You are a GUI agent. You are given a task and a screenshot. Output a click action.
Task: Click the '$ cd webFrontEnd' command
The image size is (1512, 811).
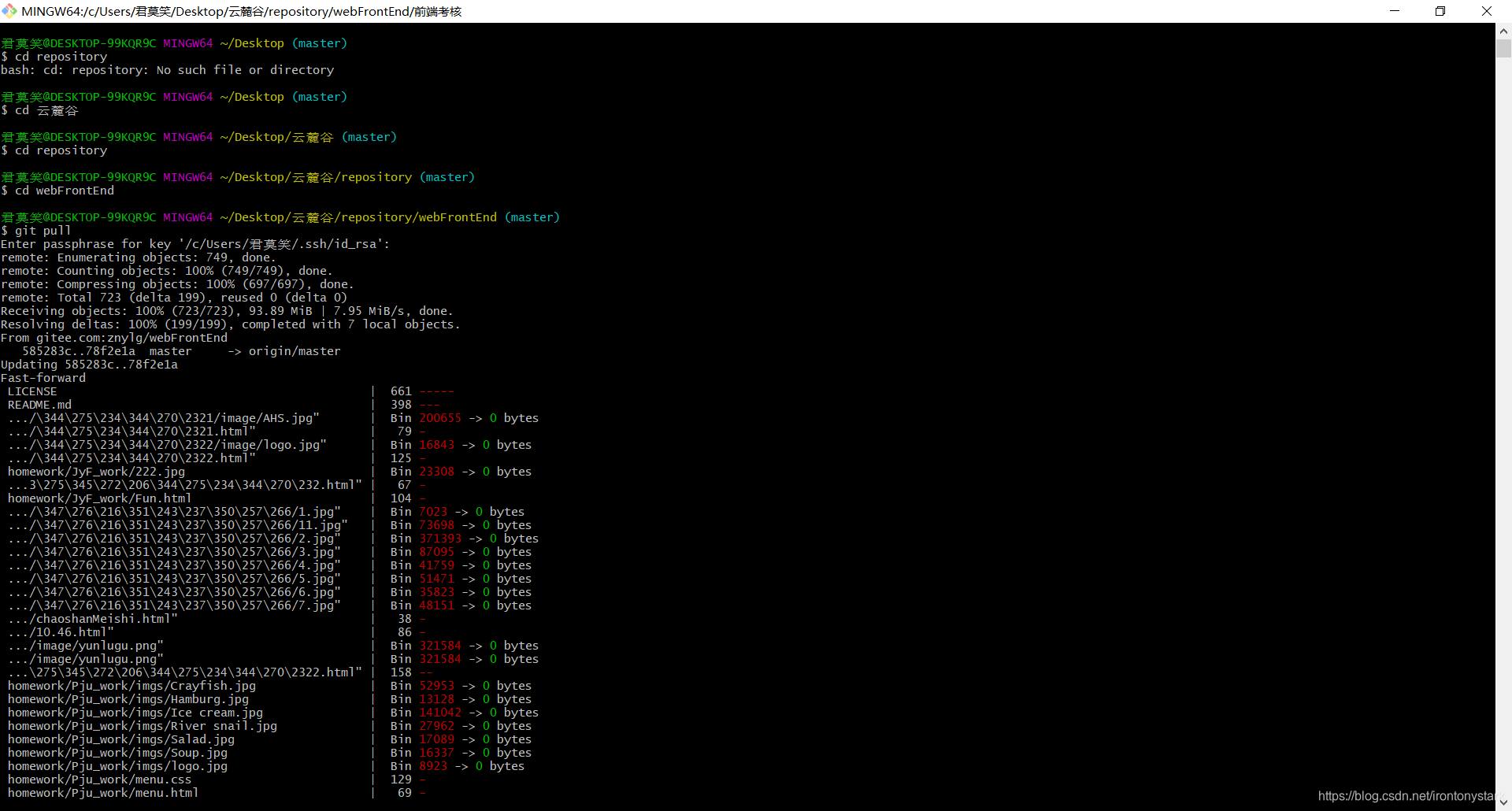(57, 191)
